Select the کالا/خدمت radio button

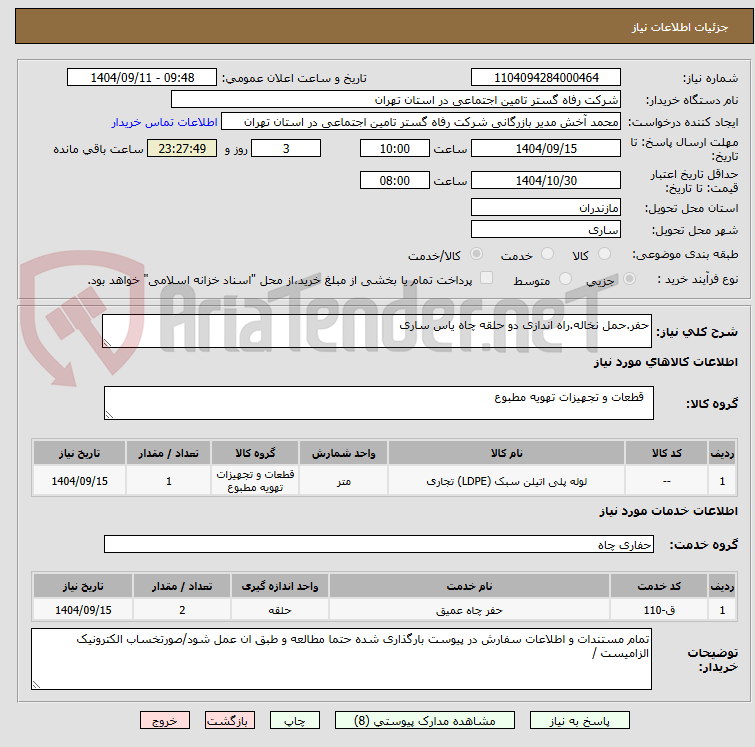click(x=477, y=254)
